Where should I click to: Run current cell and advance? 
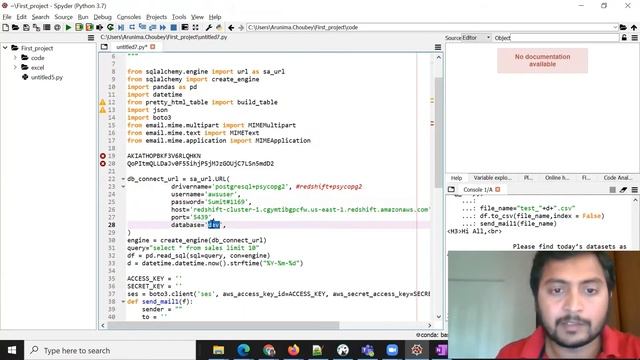(89, 27)
